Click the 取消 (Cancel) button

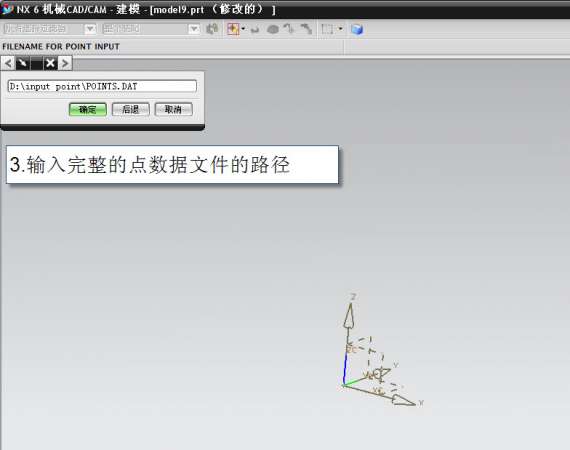click(x=173, y=109)
